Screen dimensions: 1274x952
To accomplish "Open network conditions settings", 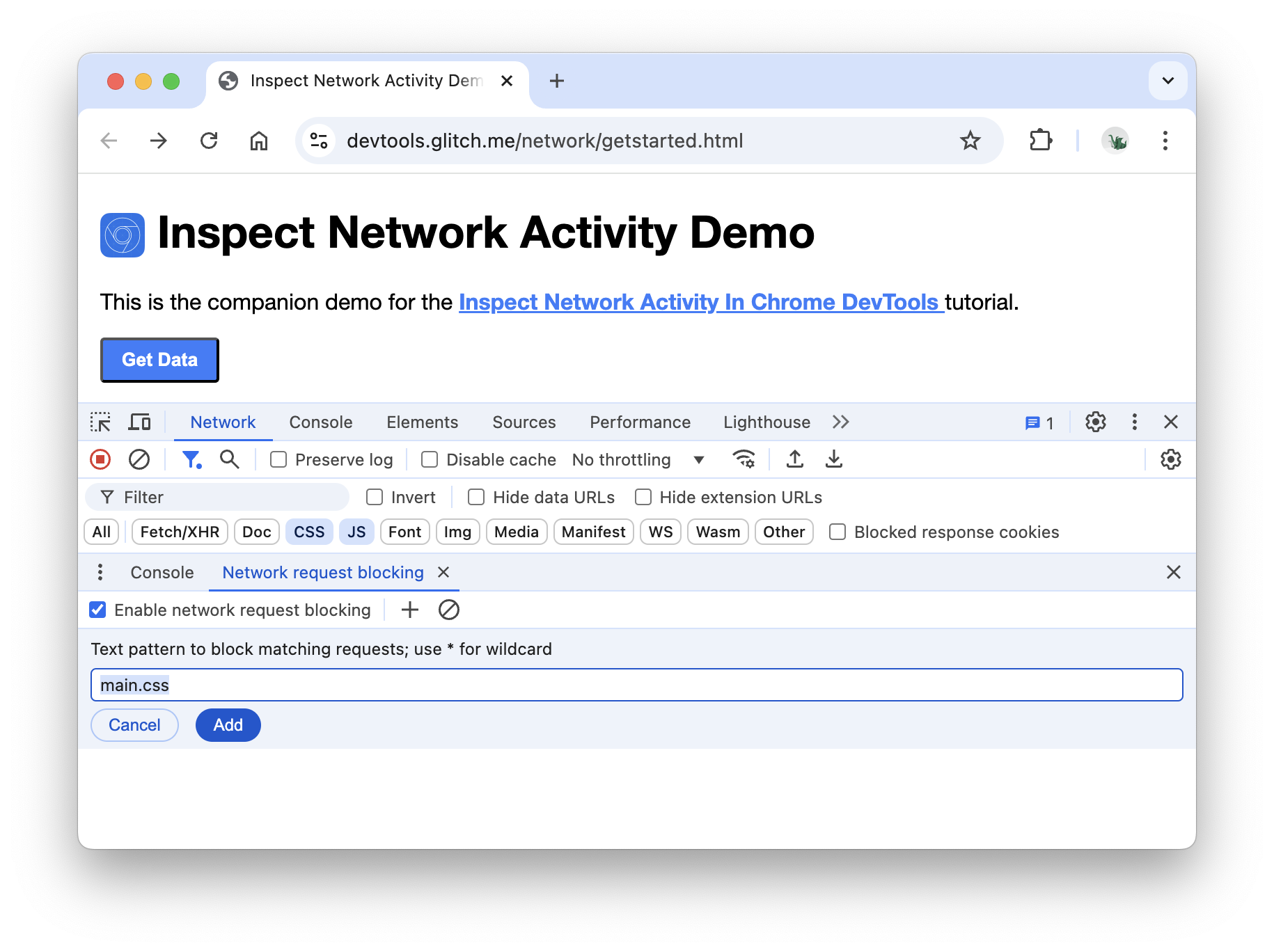I will click(744, 459).
